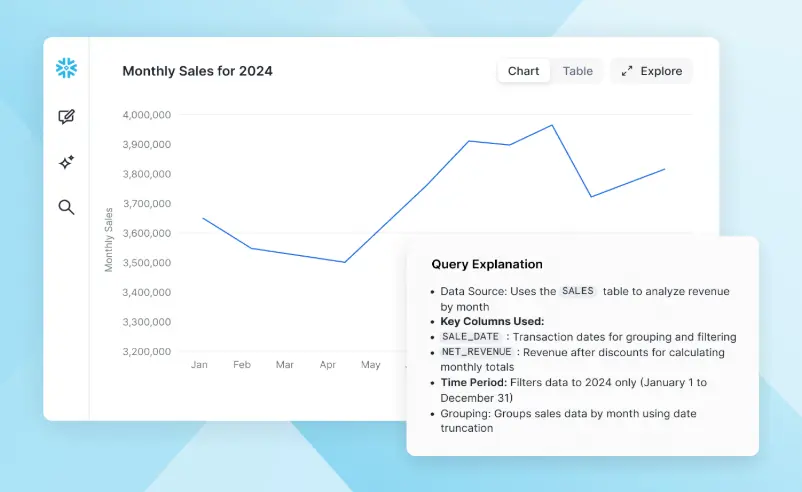
Task: Click the NET_REVENUE column tag
Action: [476, 352]
